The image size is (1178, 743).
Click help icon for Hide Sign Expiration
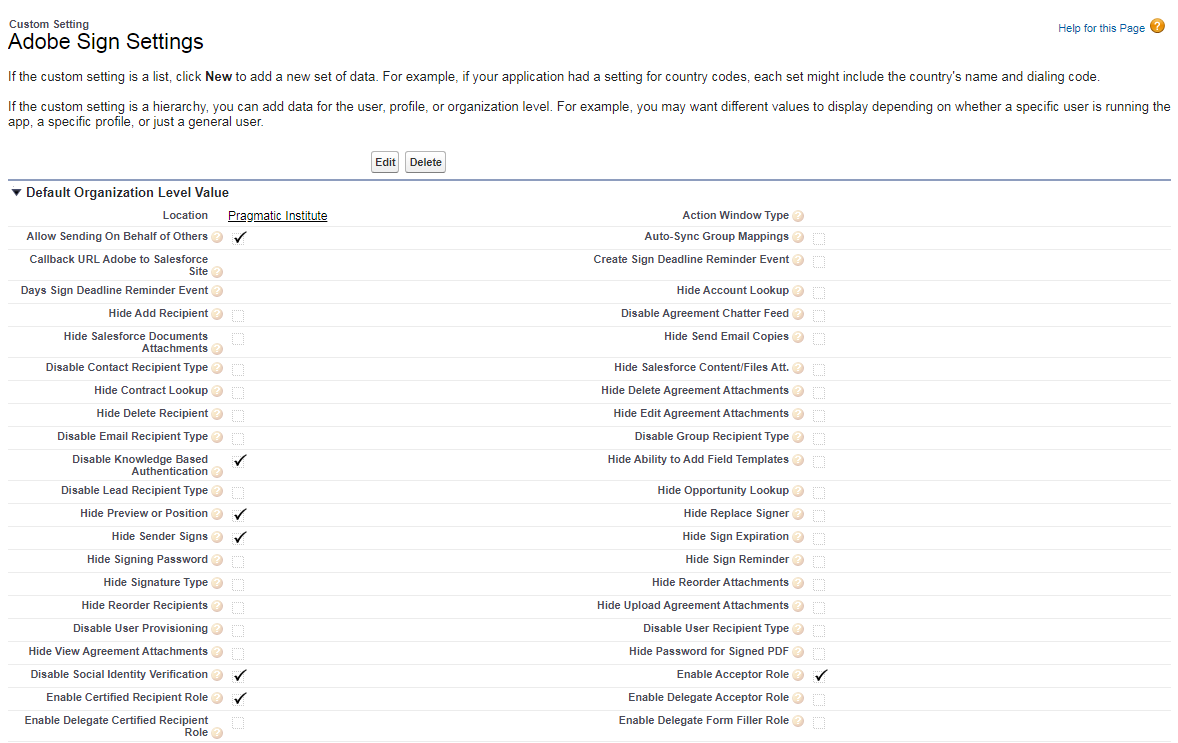point(798,537)
